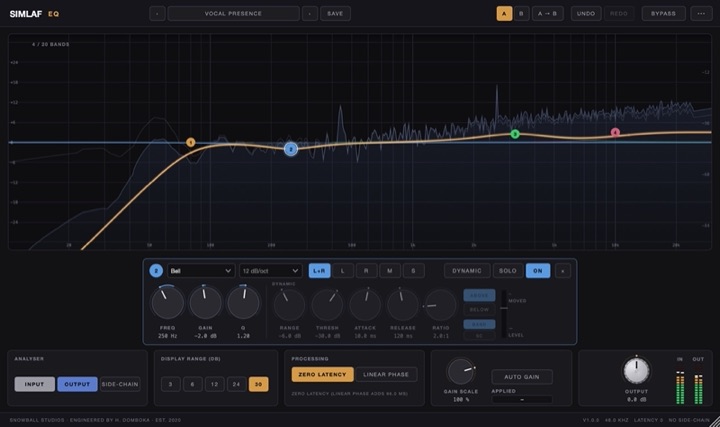The width and height of the screenshot is (720, 427).
Task: Switch analyser to OUTPUT
Action: 77,384
